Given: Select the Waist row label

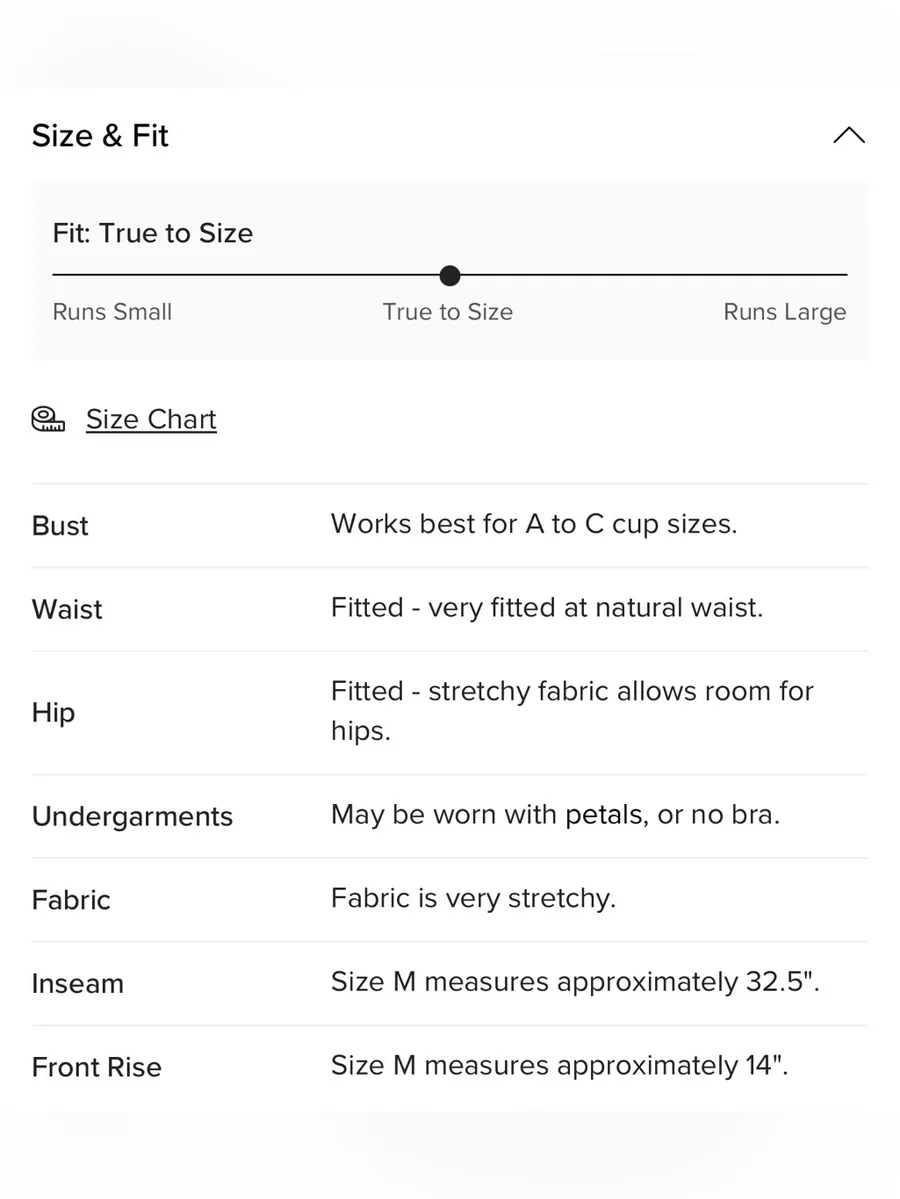Looking at the screenshot, I should pos(67,609).
